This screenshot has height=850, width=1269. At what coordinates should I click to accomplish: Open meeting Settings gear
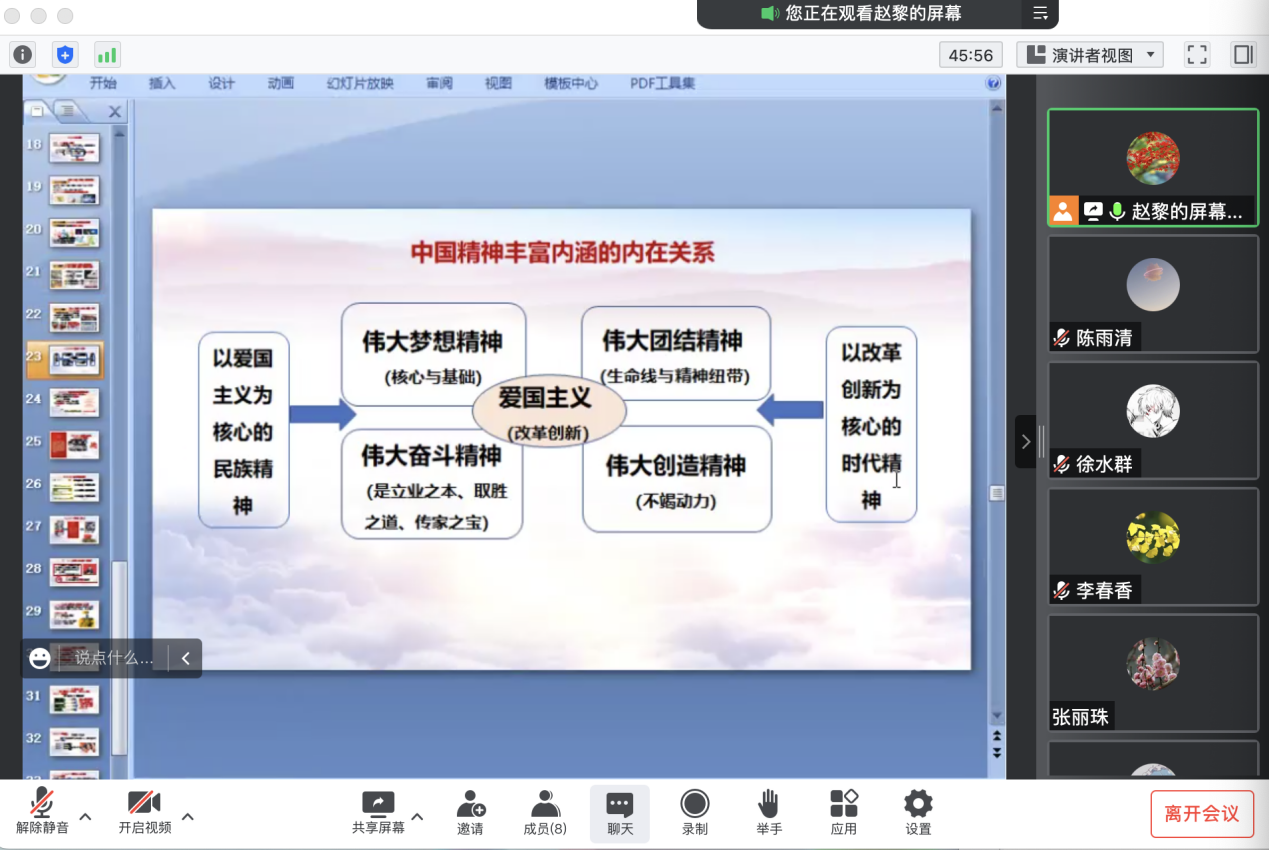(x=918, y=812)
